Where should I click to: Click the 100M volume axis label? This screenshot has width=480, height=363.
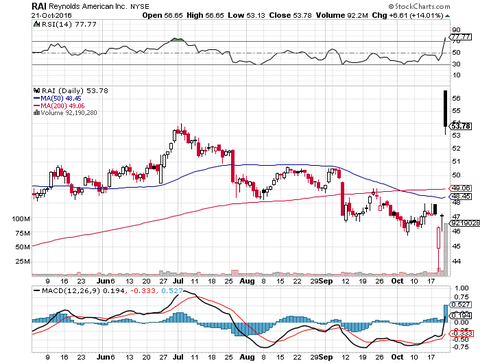pyautogui.click(x=21, y=219)
